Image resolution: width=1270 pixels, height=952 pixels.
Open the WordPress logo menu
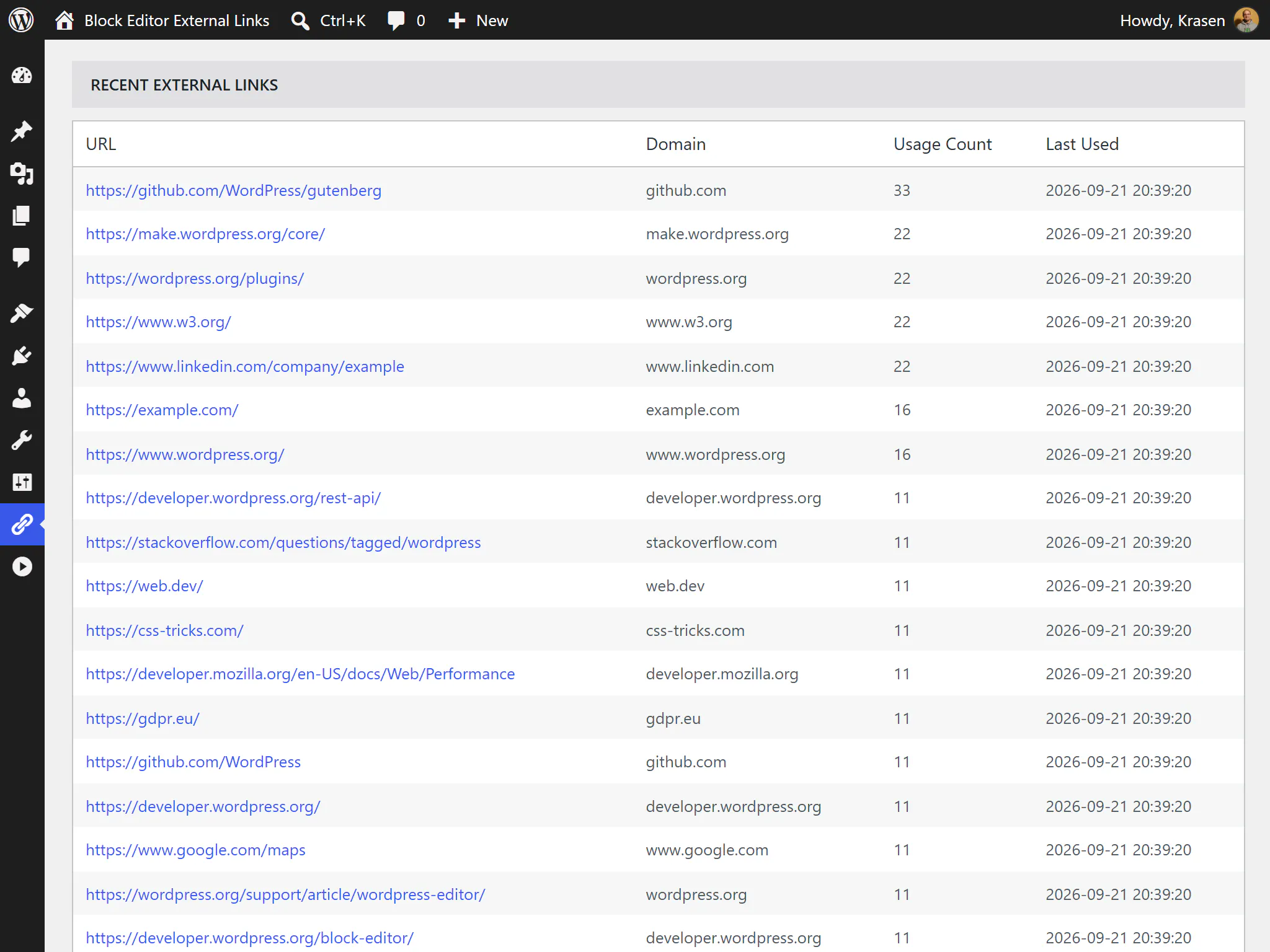pos(21,20)
